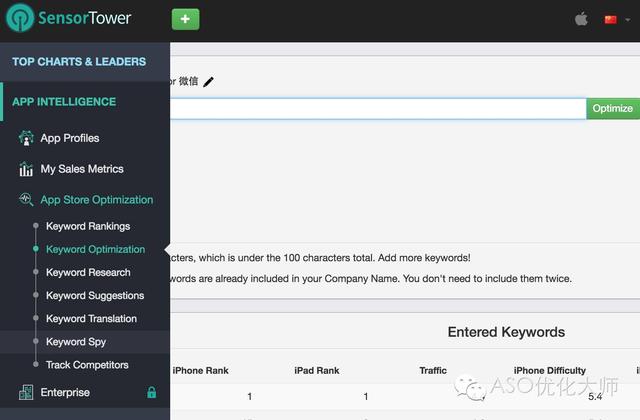Open Keyword Translation page
Viewport: 640px width, 420px height.
[x=91, y=319]
